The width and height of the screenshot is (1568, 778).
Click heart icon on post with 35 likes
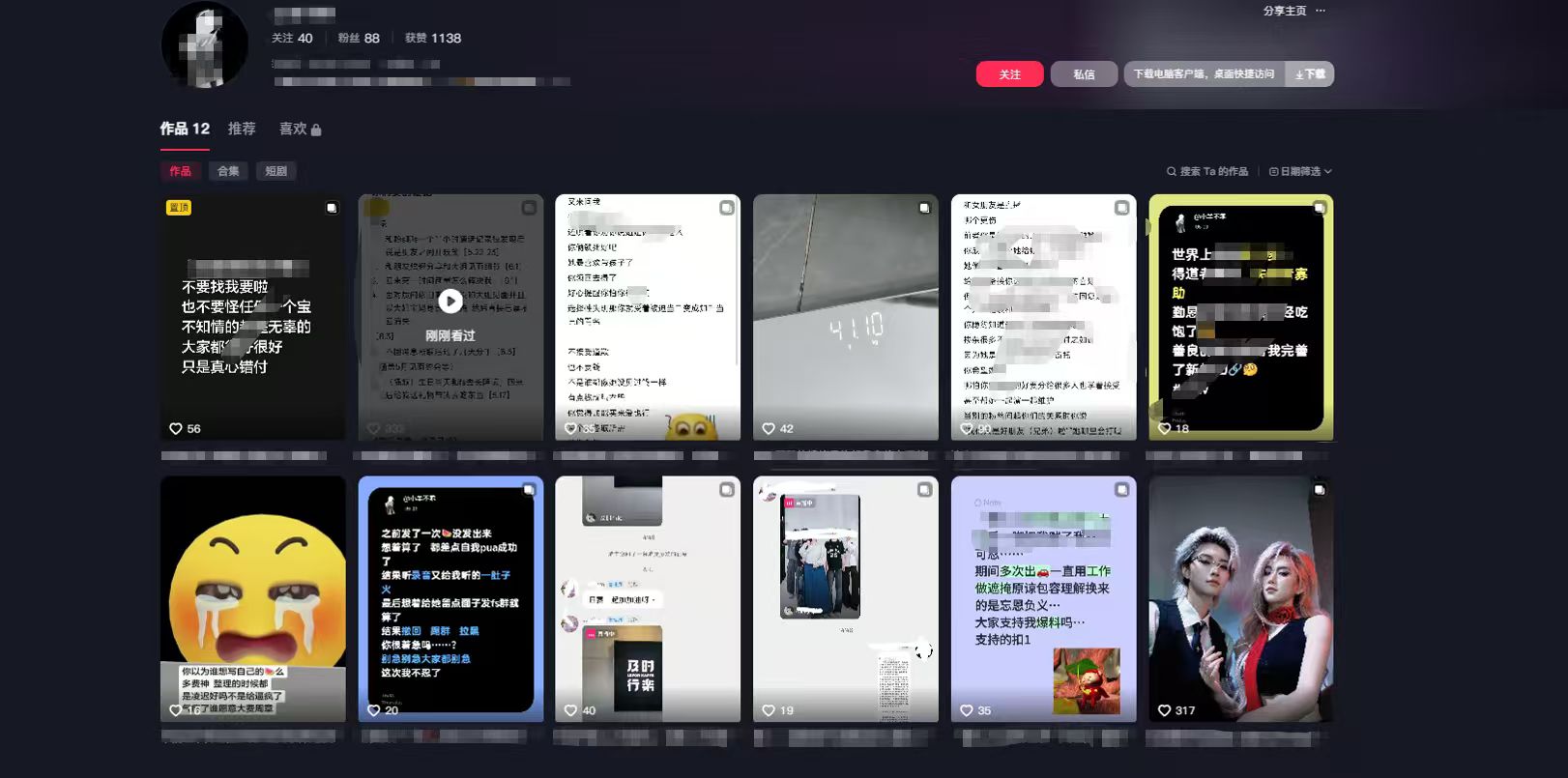[967, 710]
